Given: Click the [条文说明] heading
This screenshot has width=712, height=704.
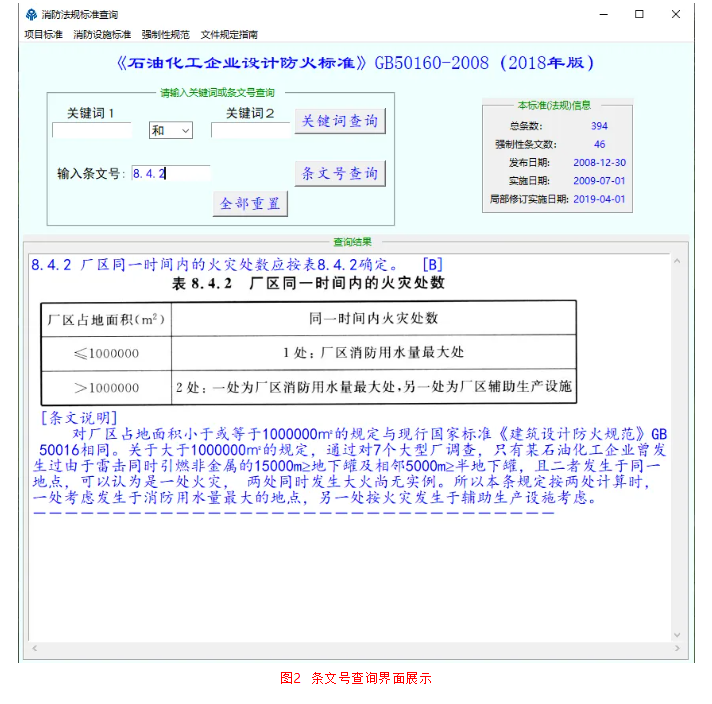Looking at the screenshot, I should [79, 417].
